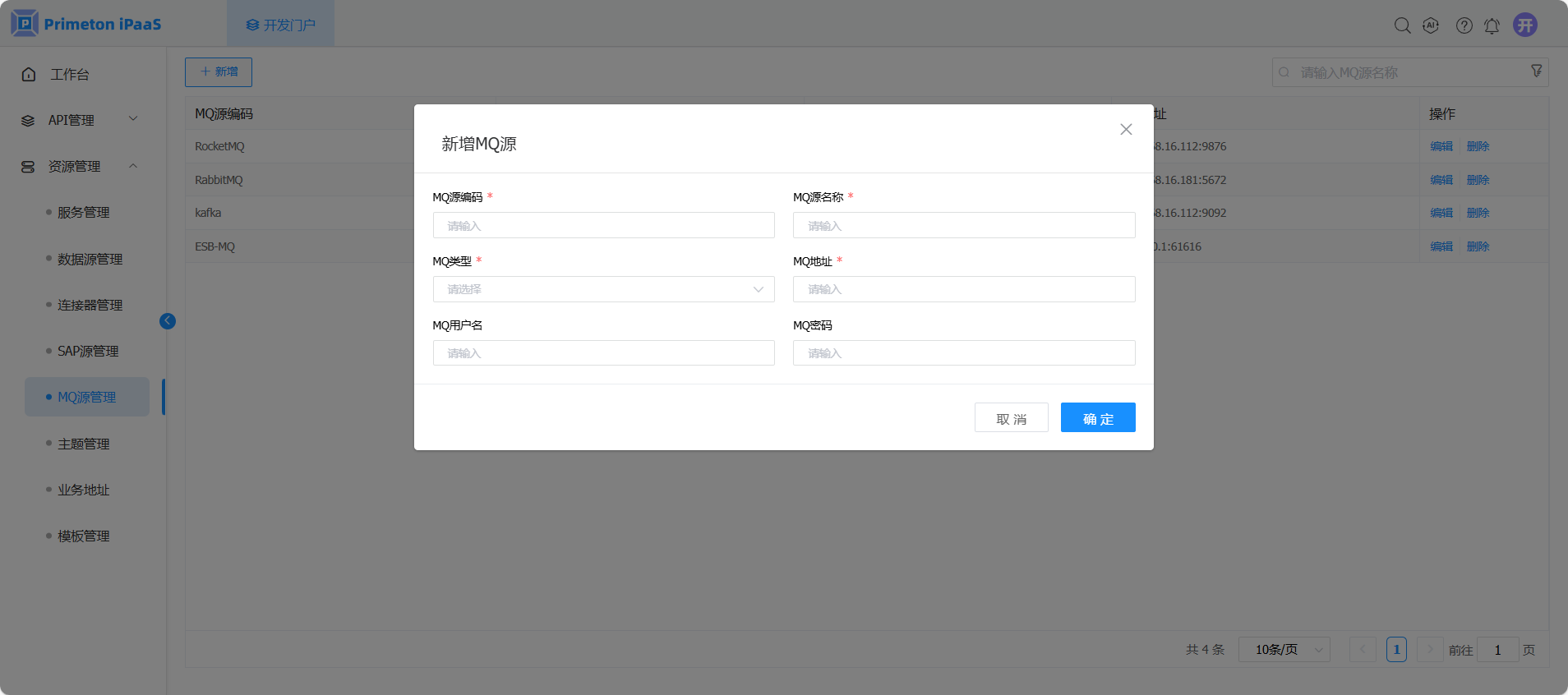The width and height of the screenshot is (1568, 695).
Task: Switch to the 开发门户 tab
Action: tap(281, 25)
